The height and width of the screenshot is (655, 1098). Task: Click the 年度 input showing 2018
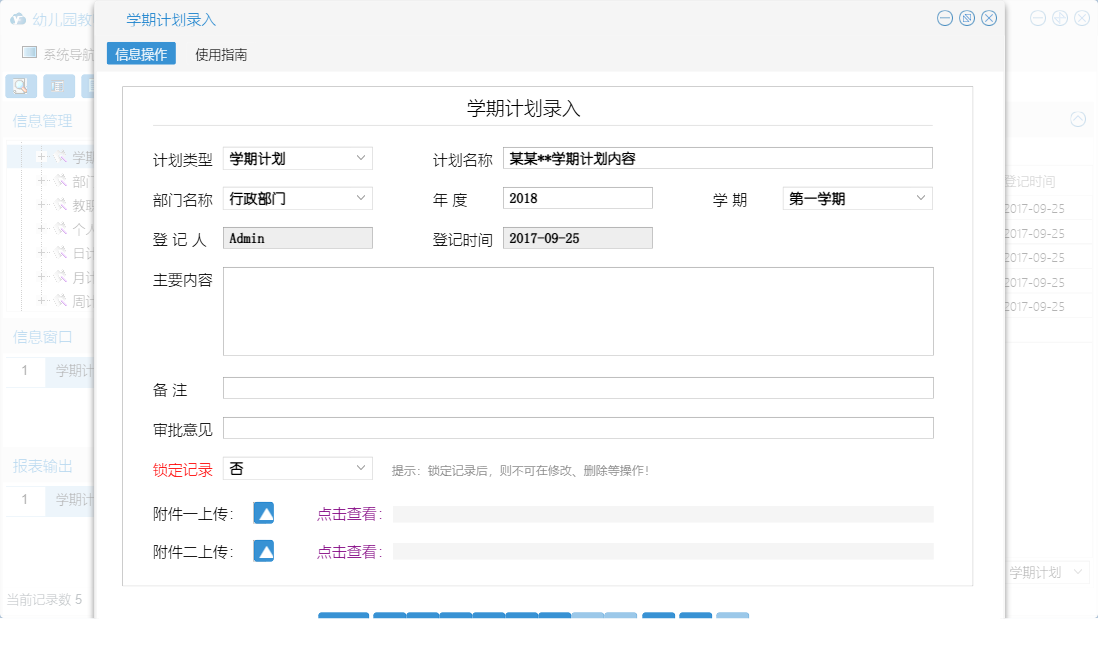pyautogui.click(x=577, y=198)
